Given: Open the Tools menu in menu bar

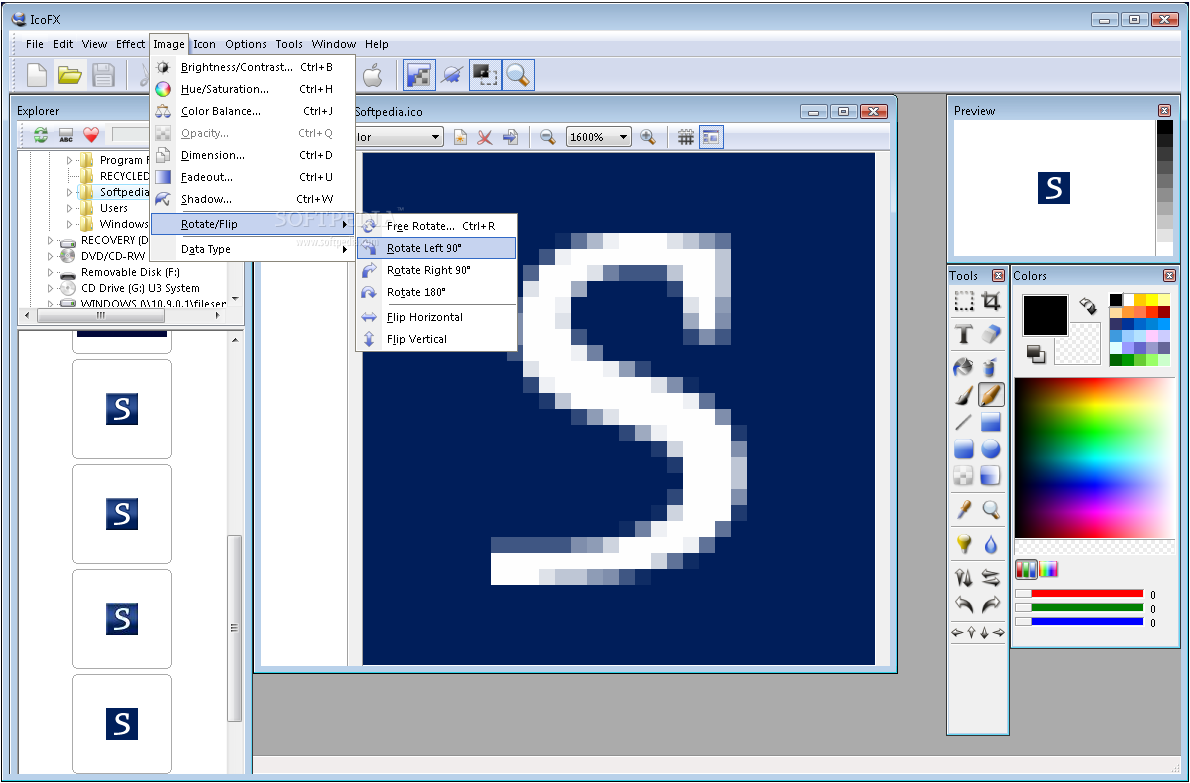Looking at the screenshot, I should (x=289, y=44).
